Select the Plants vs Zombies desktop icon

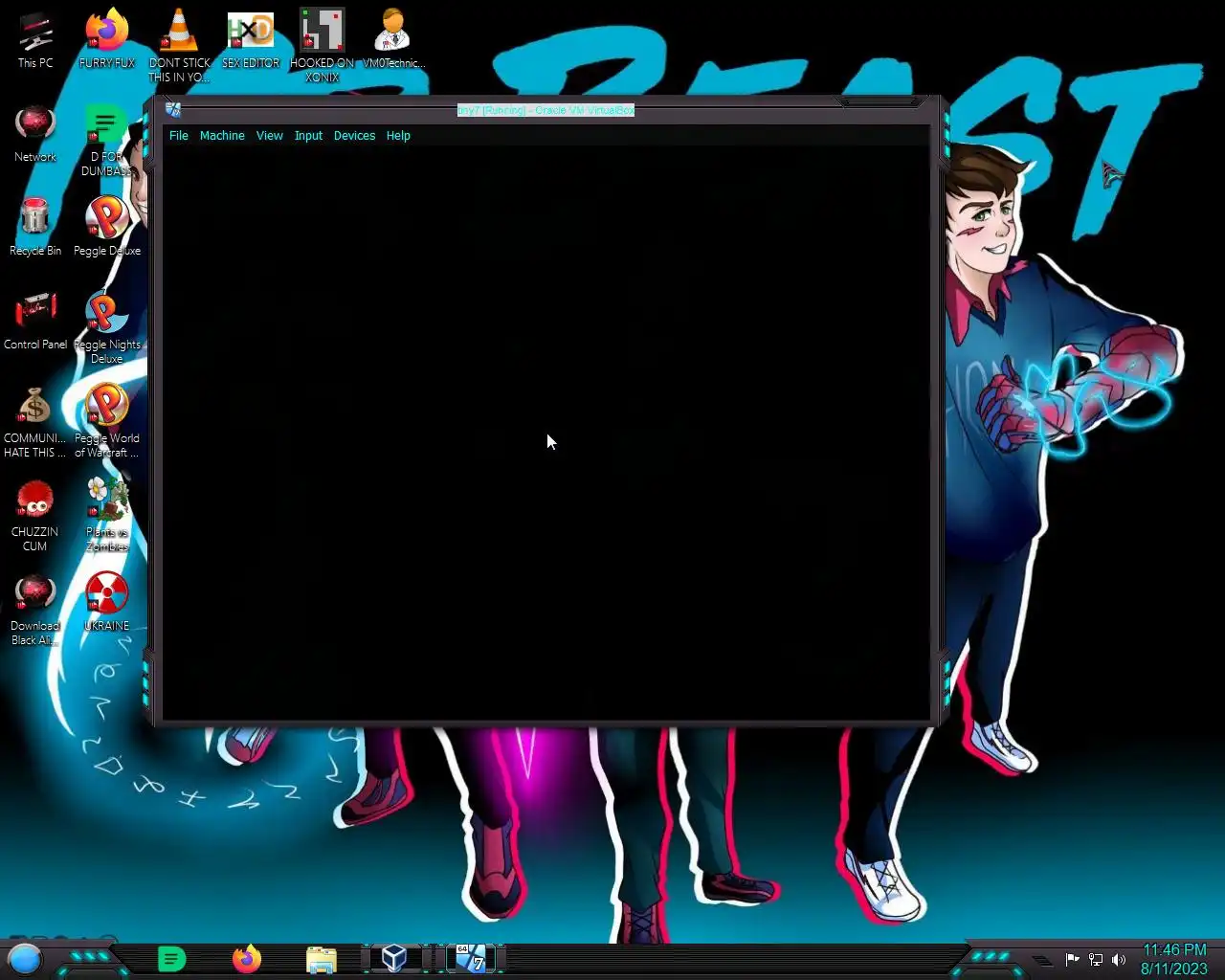(107, 516)
